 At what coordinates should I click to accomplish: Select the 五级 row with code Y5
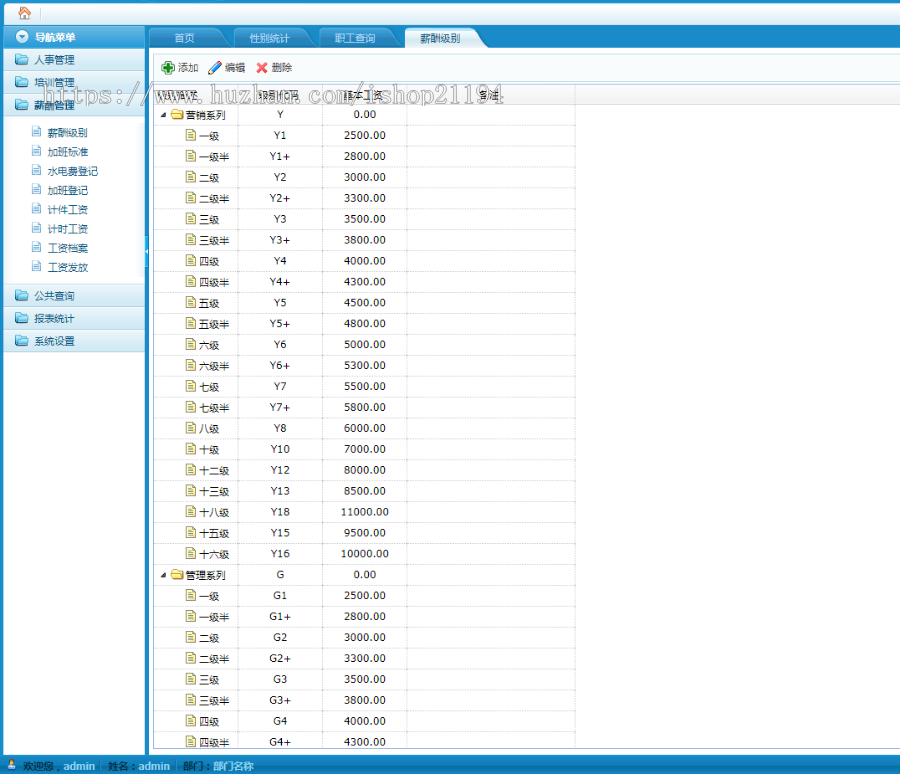(364, 303)
